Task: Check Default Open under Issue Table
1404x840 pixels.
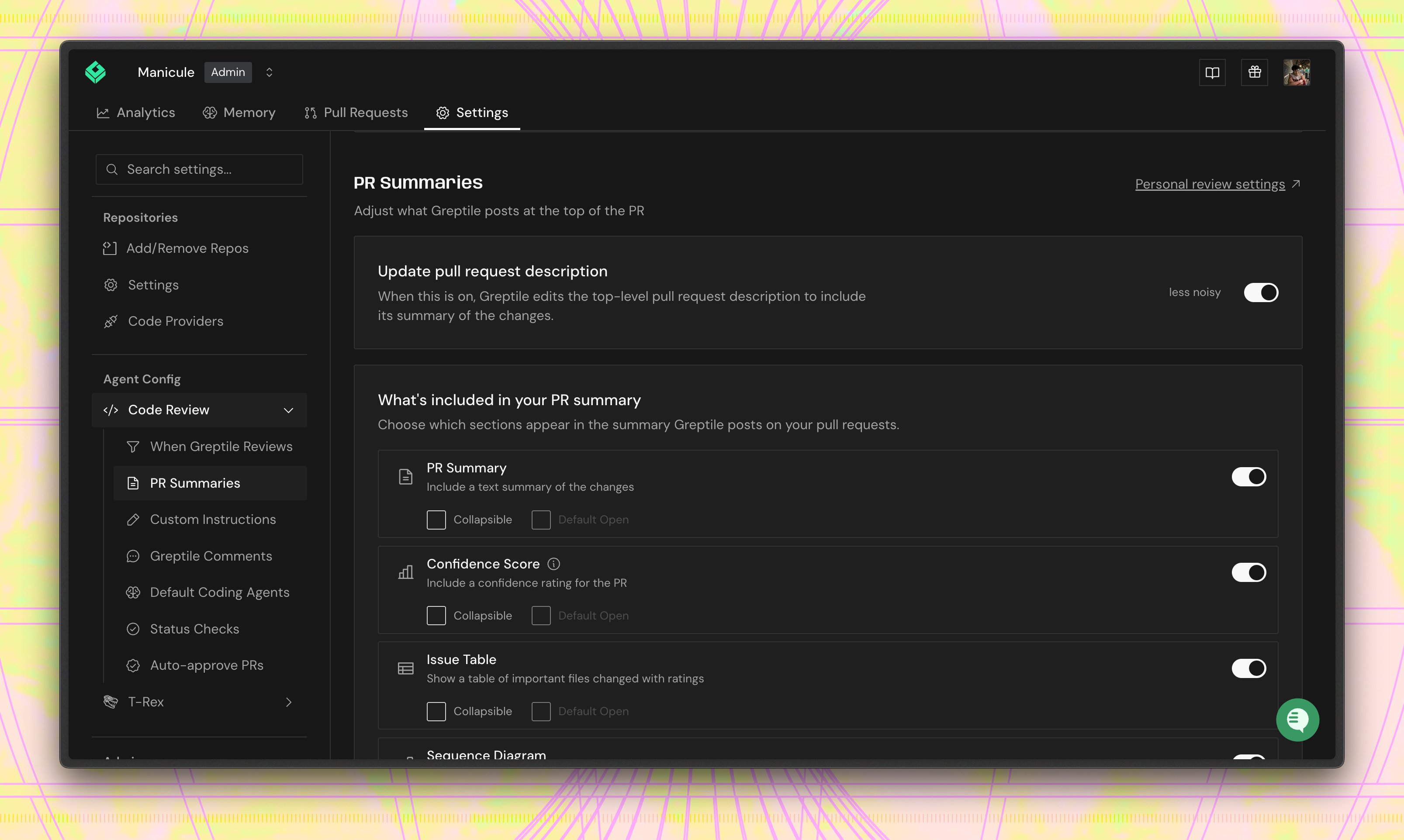Action: point(541,712)
